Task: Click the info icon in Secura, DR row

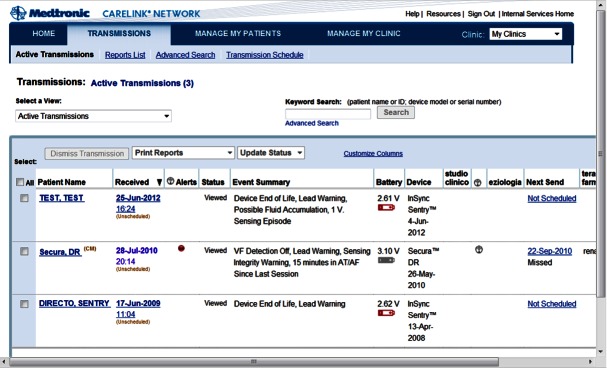Action: click(479, 250)
